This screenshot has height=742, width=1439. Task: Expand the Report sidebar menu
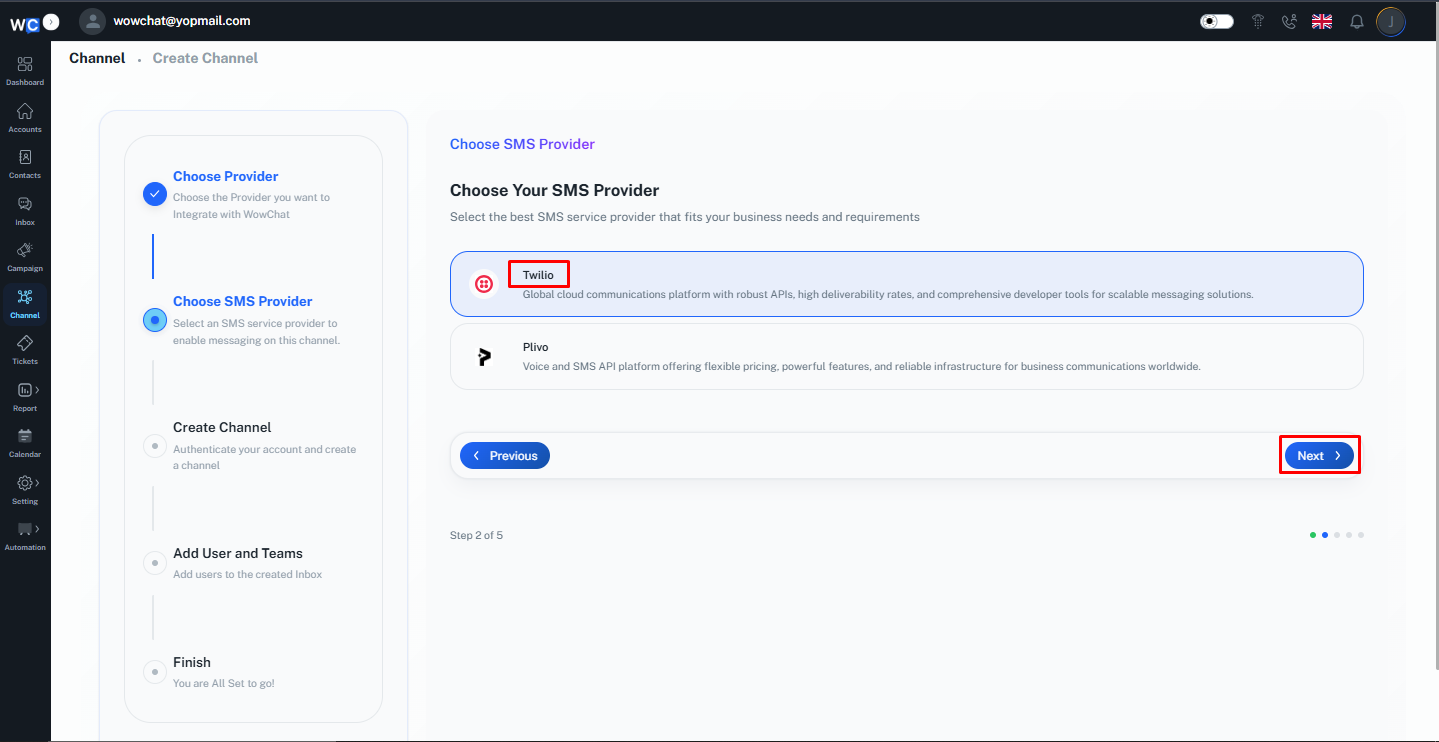(25, 396)
